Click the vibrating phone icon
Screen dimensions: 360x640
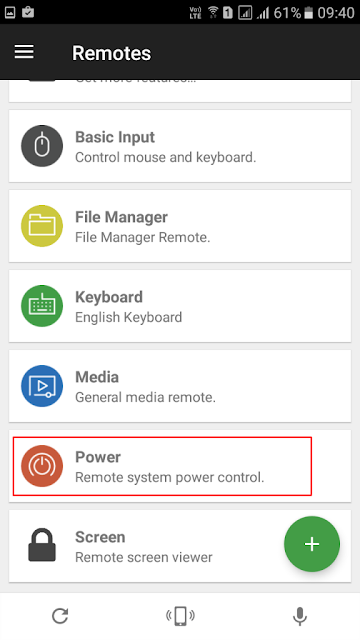[180, 616]
